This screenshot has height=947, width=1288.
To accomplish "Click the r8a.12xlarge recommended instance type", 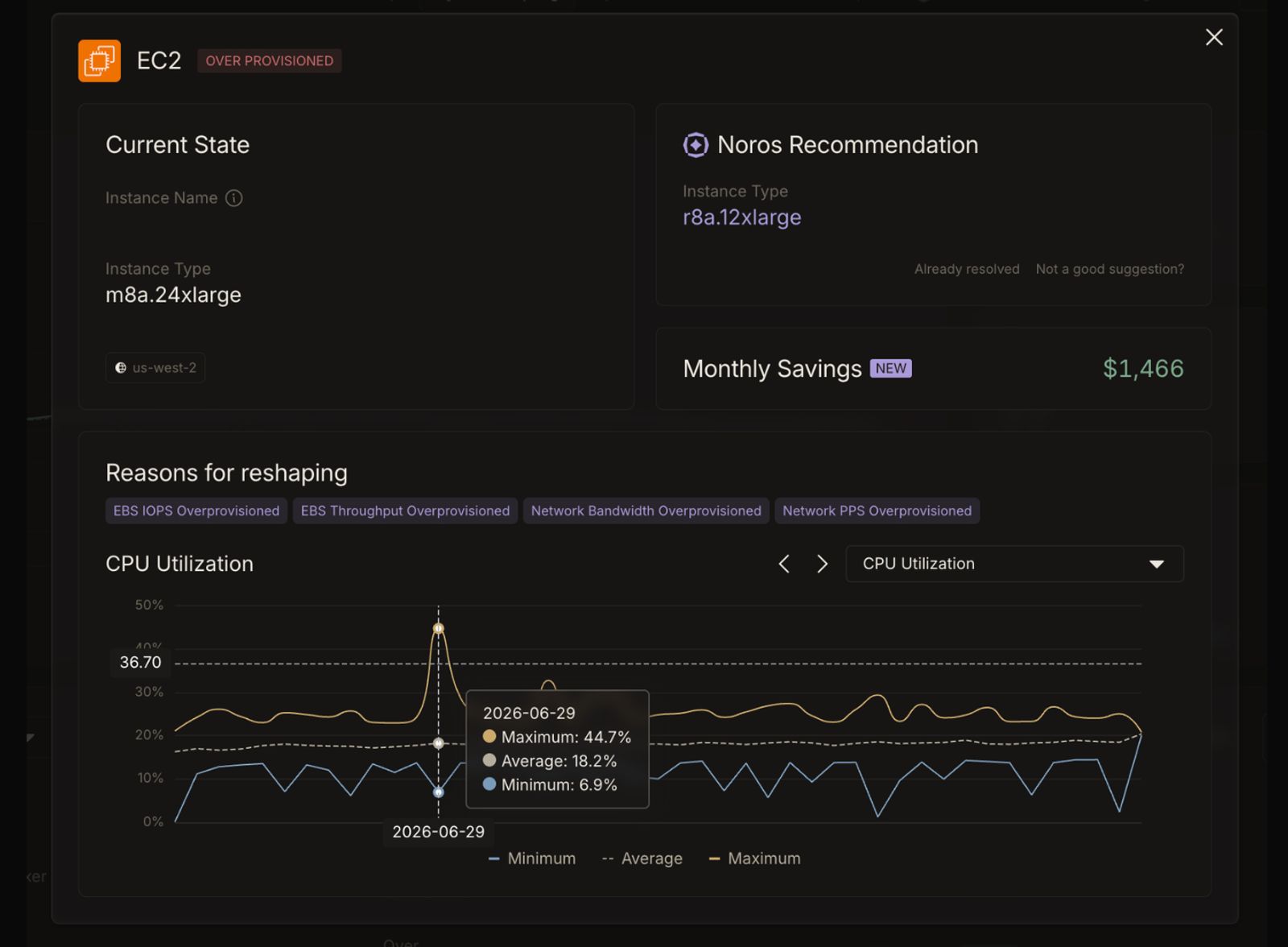I will 742,217.
